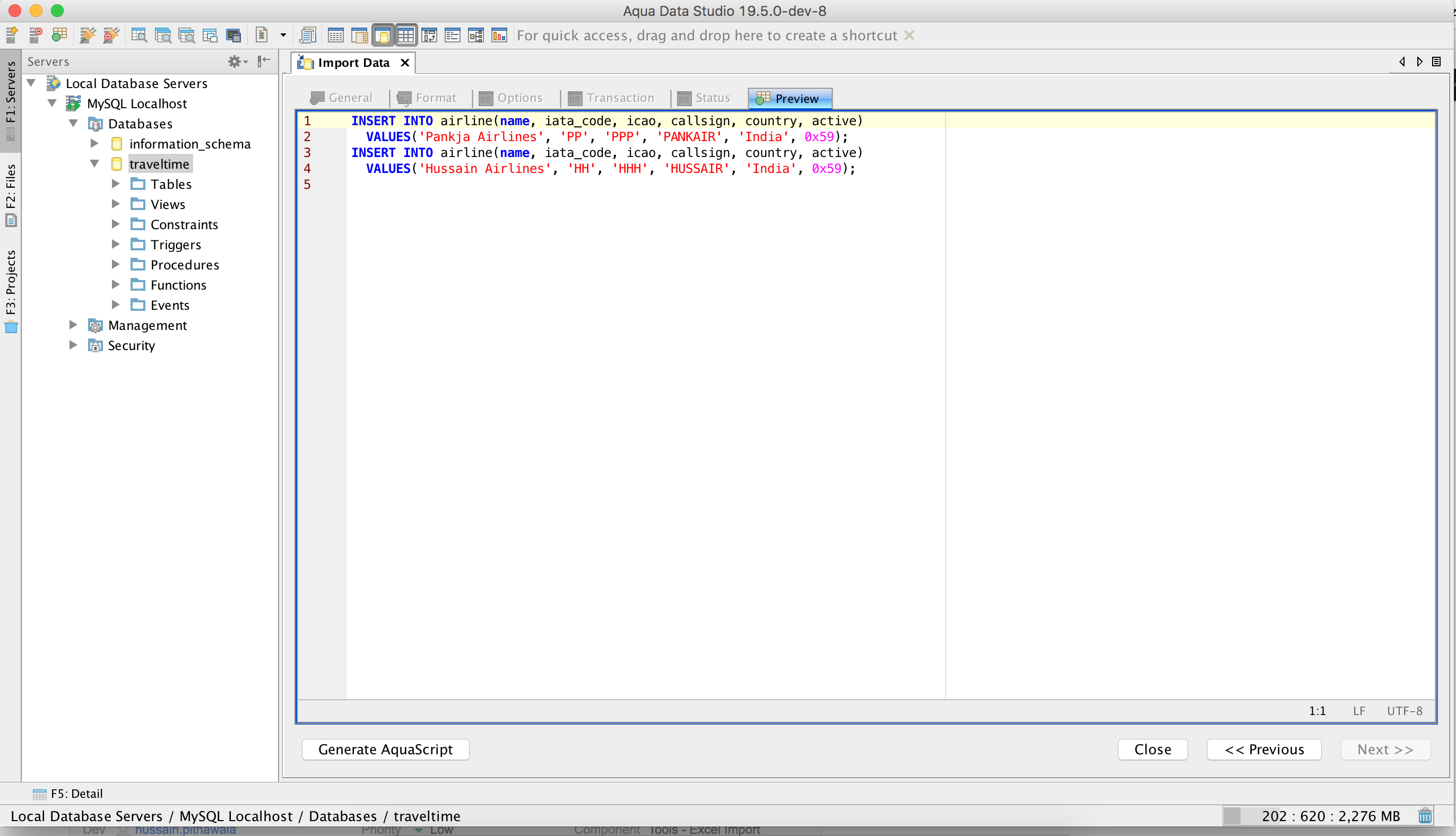This screenshot has height=836, width=1456.
Task: Expand the Tables folder
Action: click(x=116, y=184)
